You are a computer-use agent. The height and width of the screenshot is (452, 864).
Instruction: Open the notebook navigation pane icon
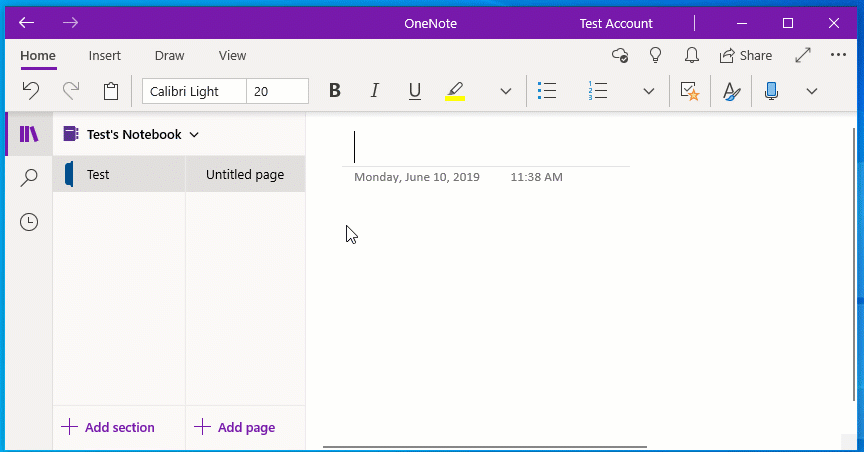pyautogui.click(x=29, y=135)
